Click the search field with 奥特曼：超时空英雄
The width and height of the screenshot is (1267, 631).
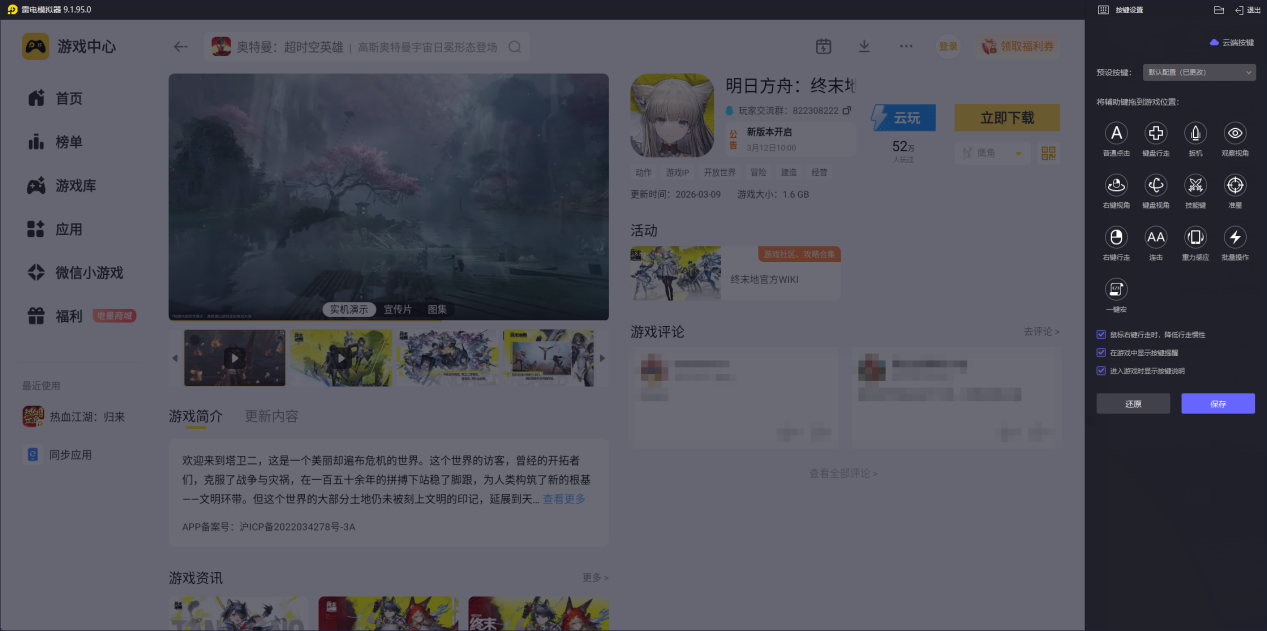click(367, 46)
